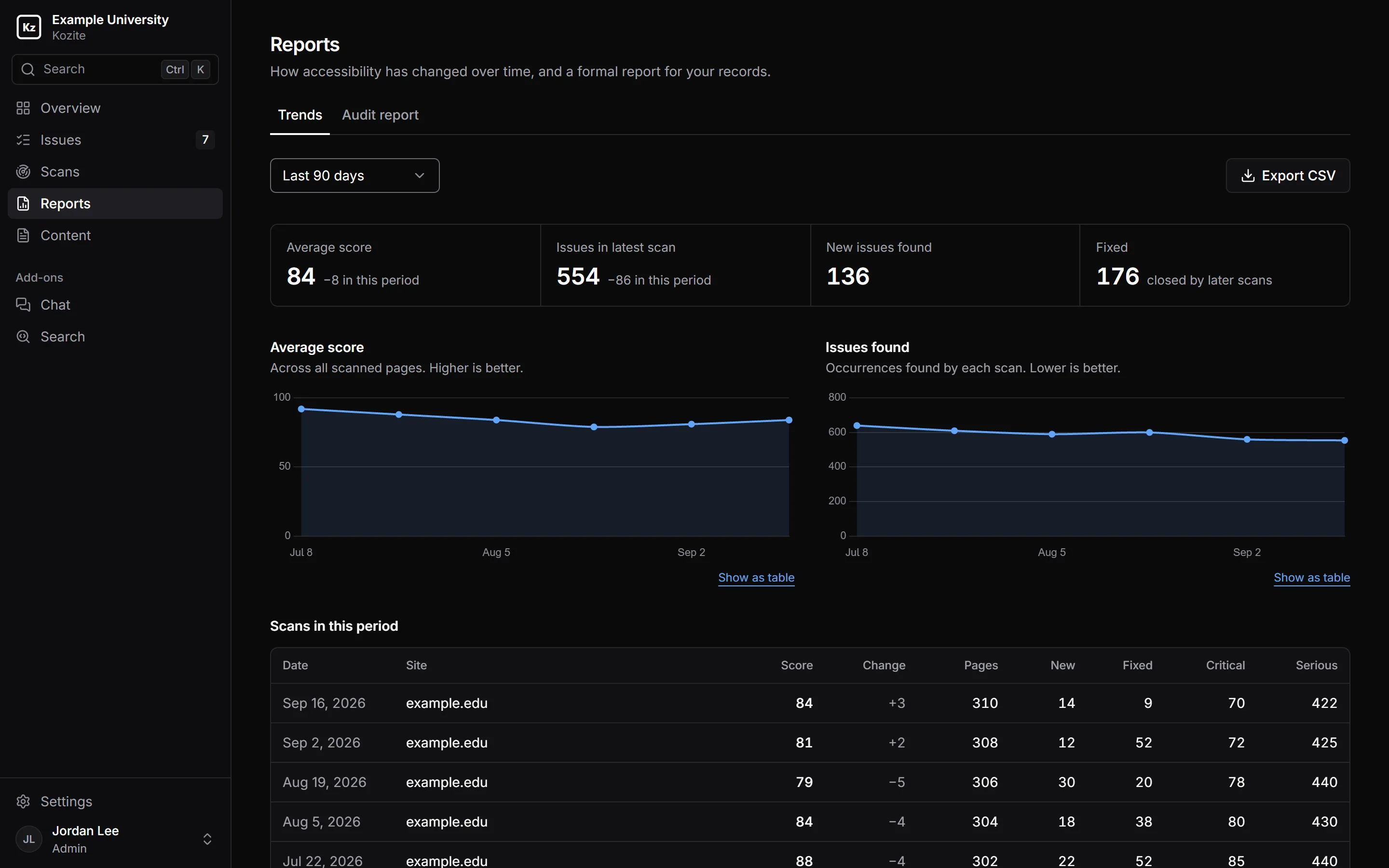The image size is (1389, 868).
Task: Click the Issues count badge 7
Action: 205,139
